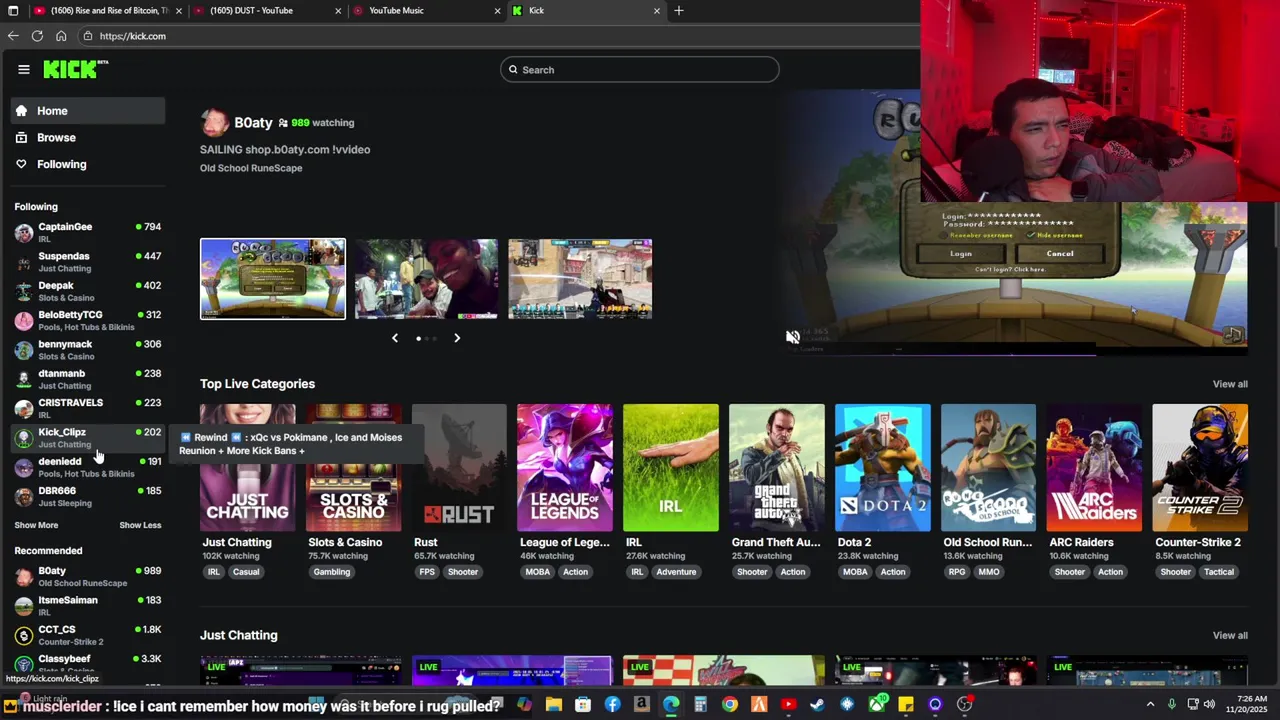Click B0aty streamer name in featured banner
Image resolution: width=1280 pixels, height=720 pixels.
pos(253,123)
